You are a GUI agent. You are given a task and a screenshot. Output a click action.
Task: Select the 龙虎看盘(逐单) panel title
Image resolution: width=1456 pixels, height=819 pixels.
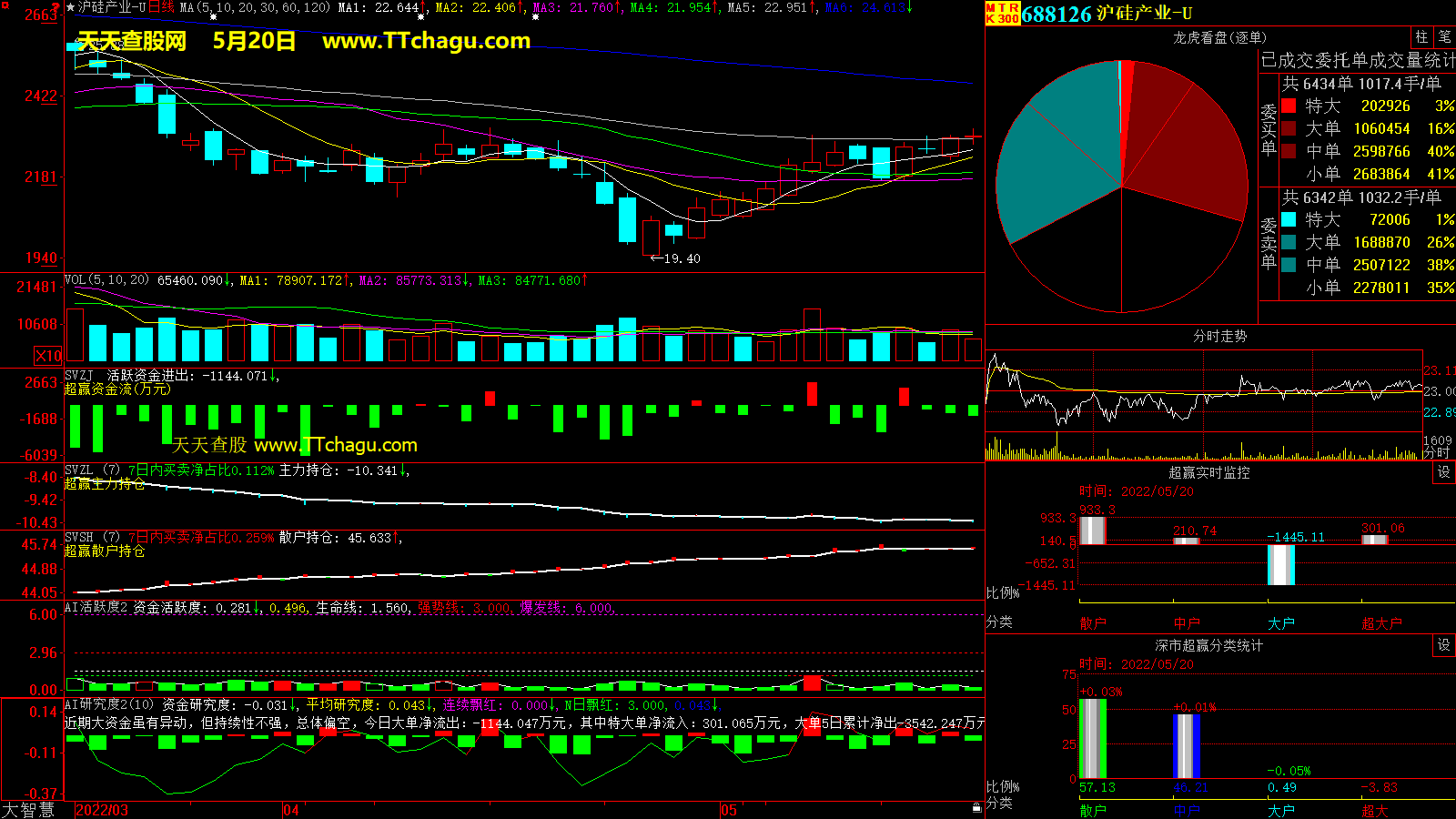point(1219,37)
